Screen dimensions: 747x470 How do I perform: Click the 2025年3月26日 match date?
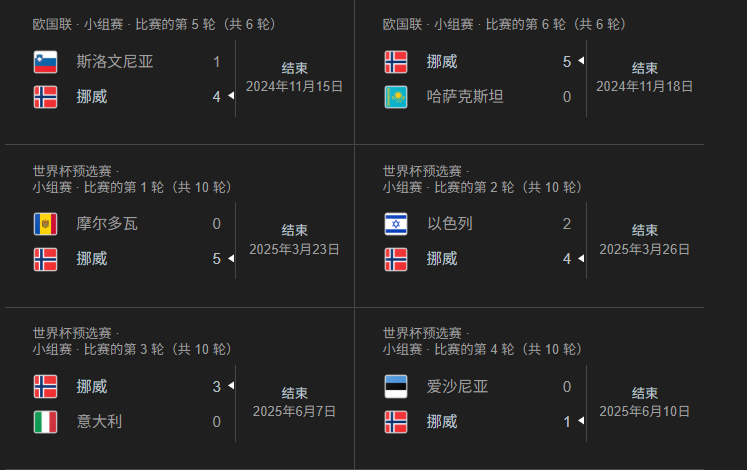pos(644,248)
